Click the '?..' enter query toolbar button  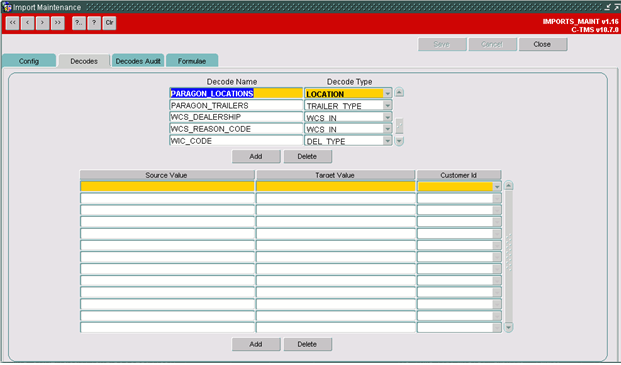[79, 23]
